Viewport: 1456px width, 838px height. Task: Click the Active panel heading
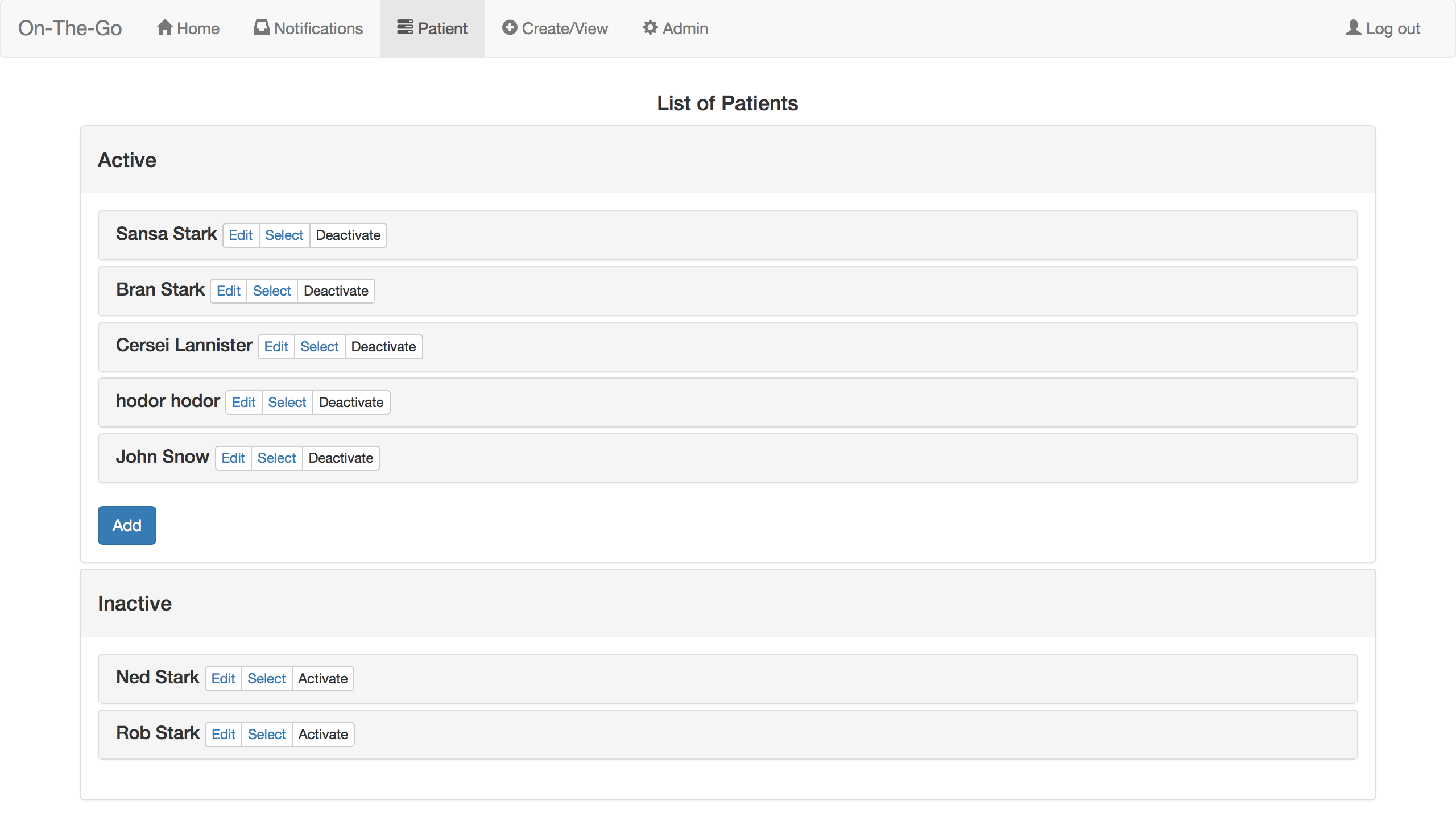click(x=127, y=160)
